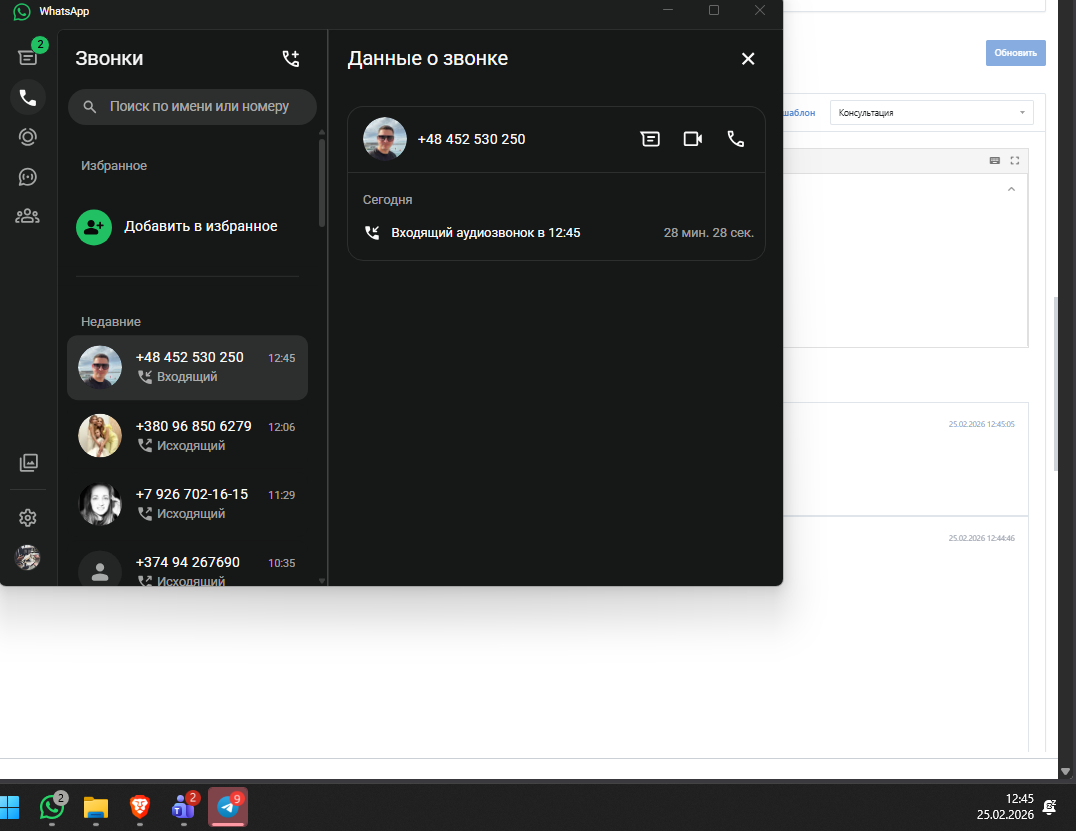Click keyboard icon in background editor toolbar
The height and width of the screenshot is (831, 1076).
pyautogui.click(x=994, y=161)
